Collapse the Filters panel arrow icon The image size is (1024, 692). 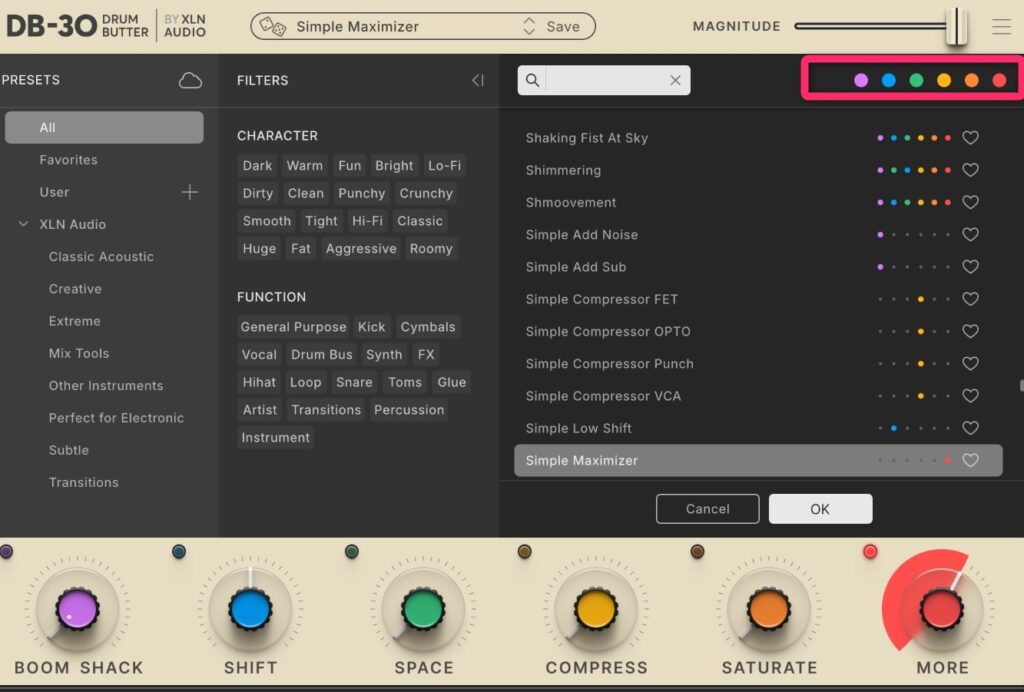point(478,81)
